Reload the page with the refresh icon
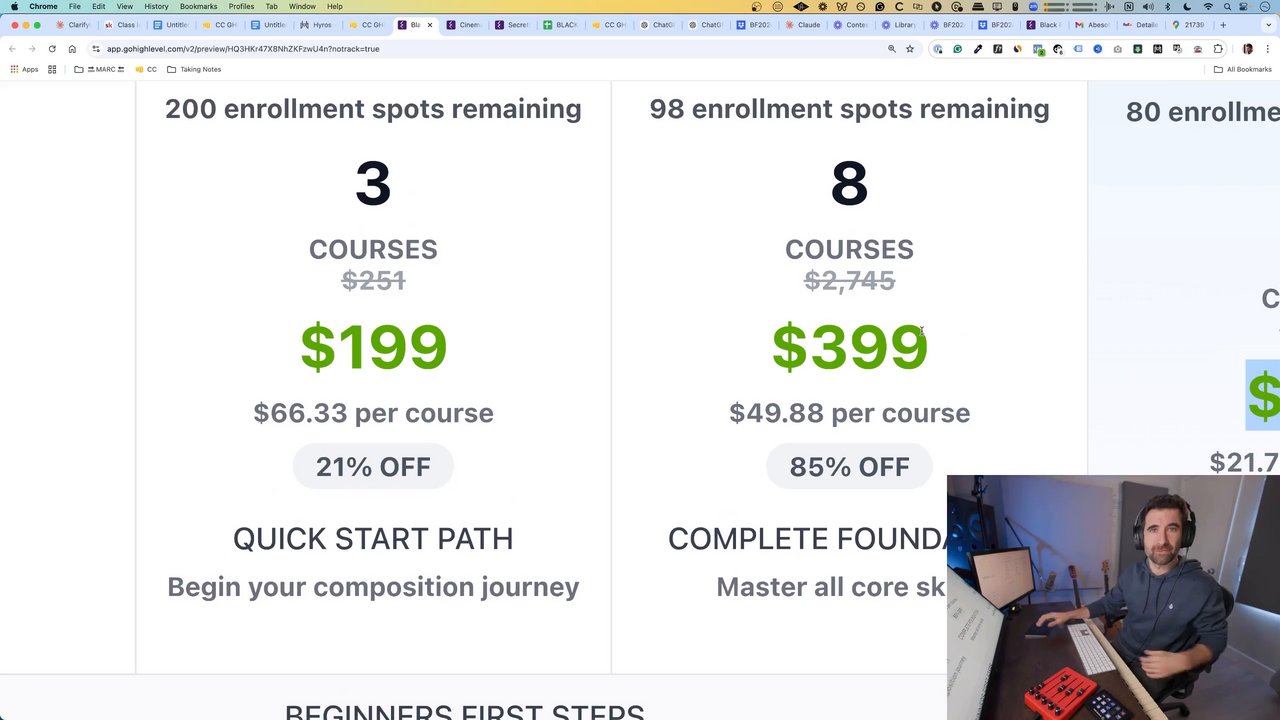Viewport: 1280px width, 720px height. click(x=52, y=49)
